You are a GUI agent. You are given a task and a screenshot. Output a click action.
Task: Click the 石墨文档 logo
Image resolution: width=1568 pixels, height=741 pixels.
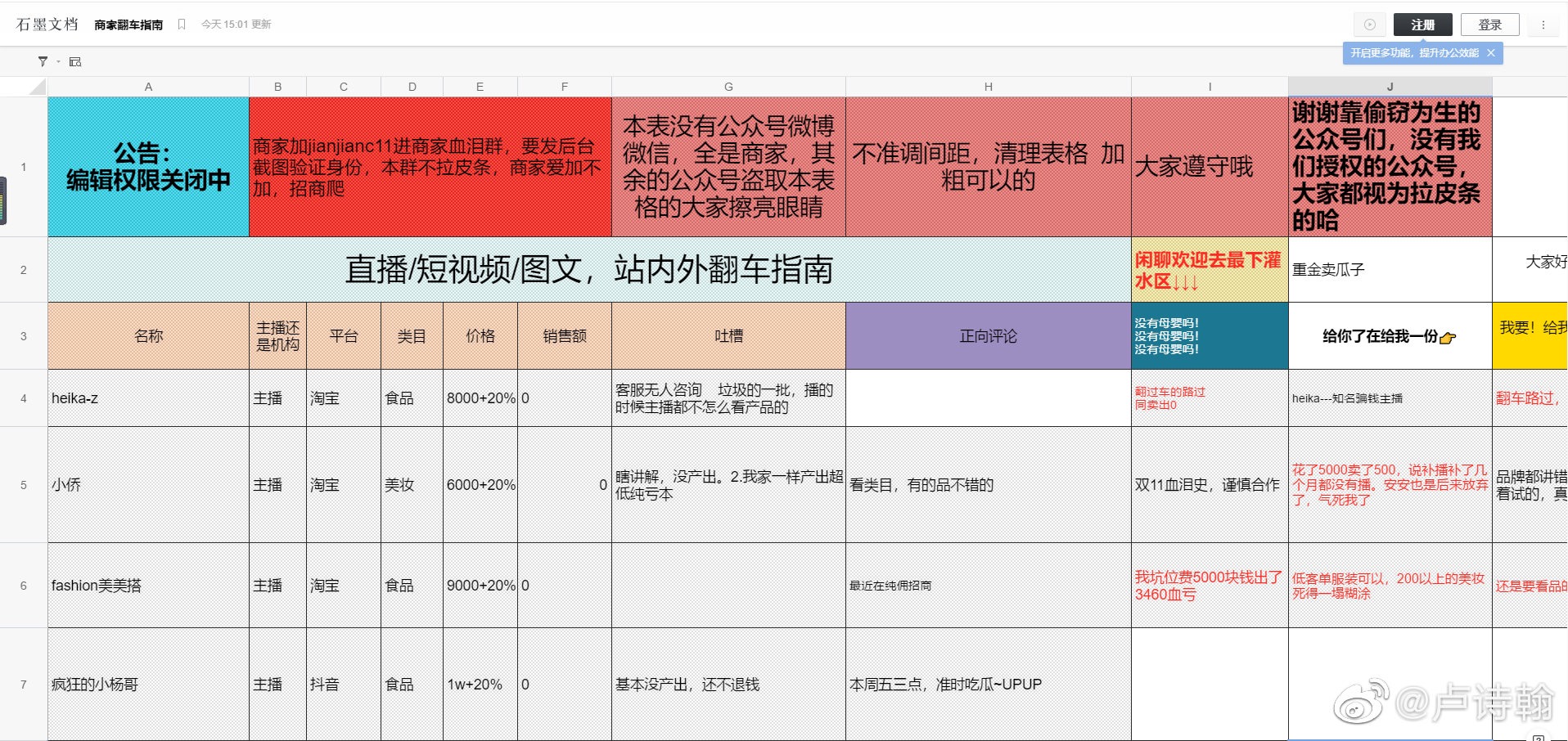47,25
